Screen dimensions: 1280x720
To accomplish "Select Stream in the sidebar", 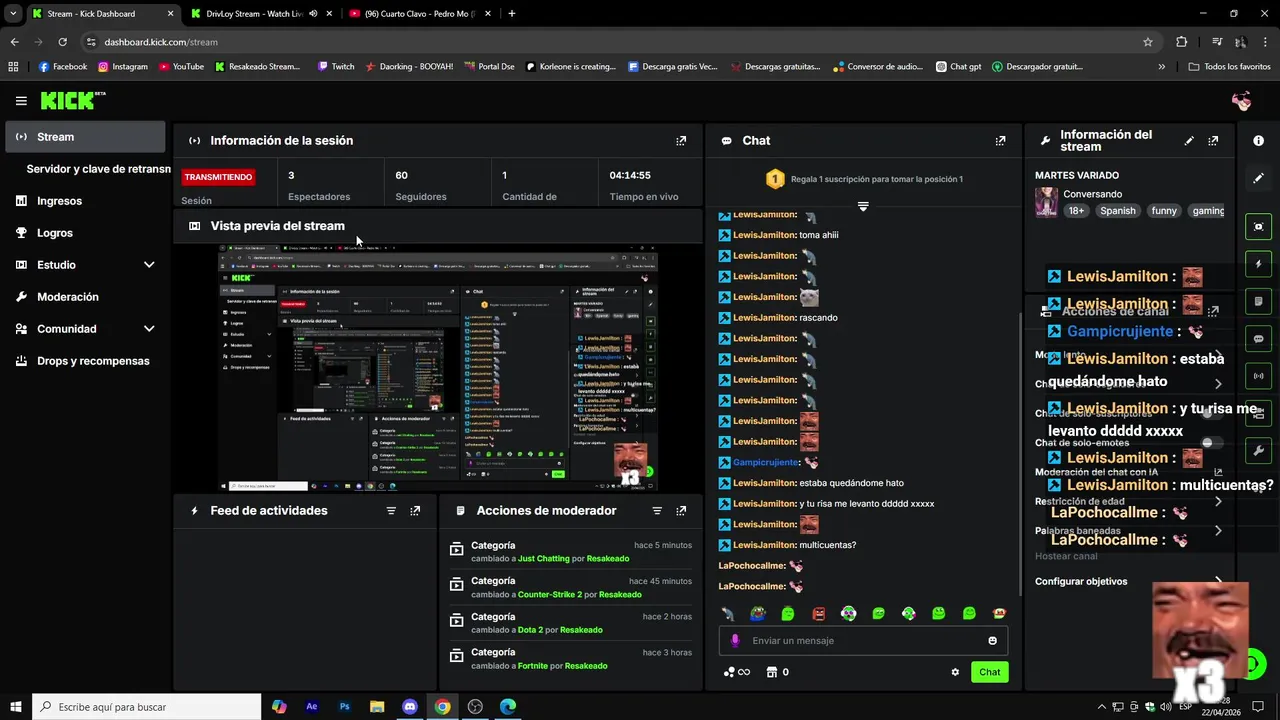I will (85, 137).
